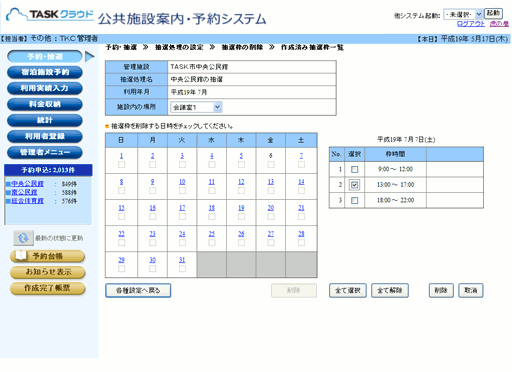Click the ログアウト link
This screenshot has height=372, width=512.
[x=471, y=24]
